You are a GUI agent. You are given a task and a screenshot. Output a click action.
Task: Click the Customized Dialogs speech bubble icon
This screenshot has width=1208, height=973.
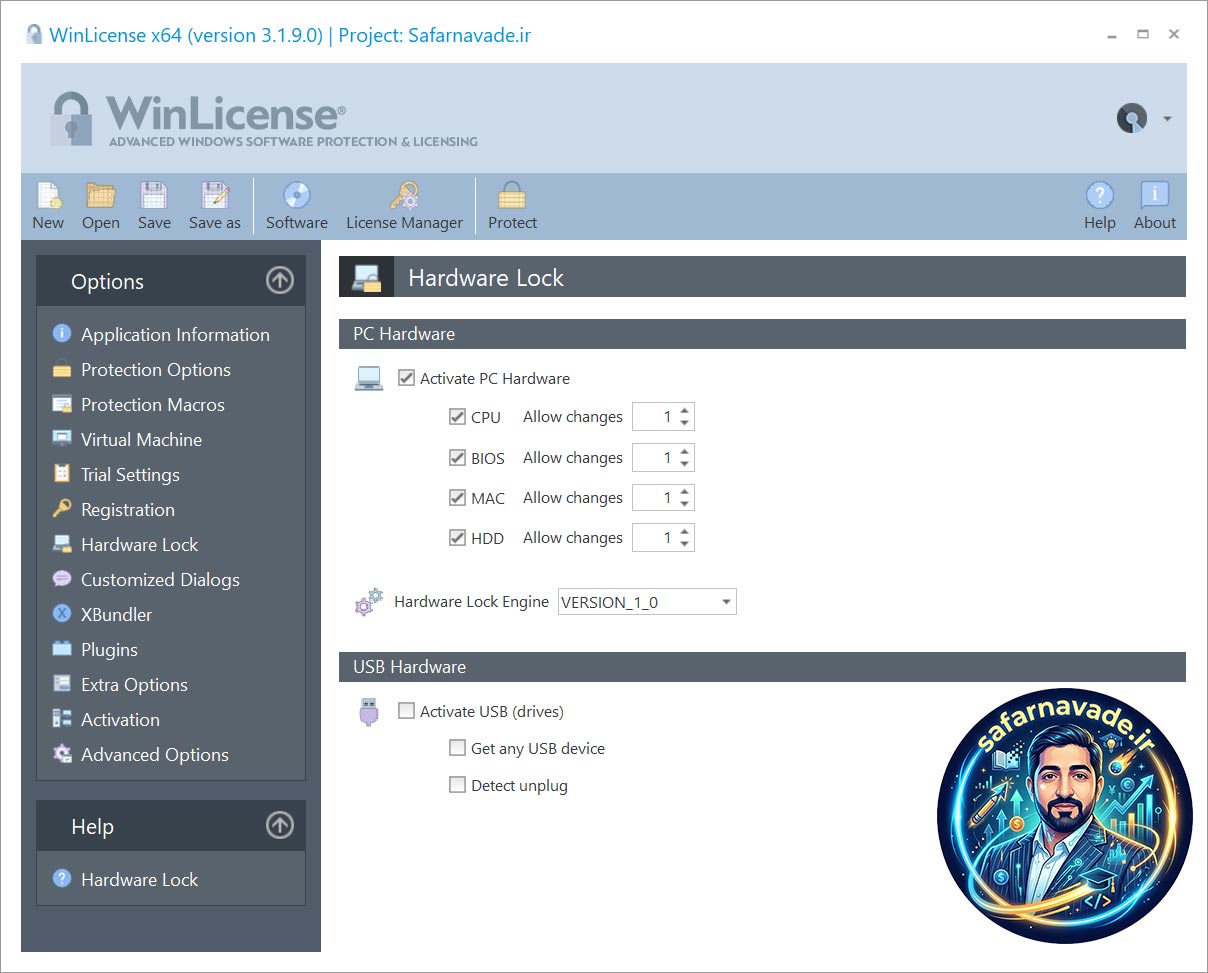pos(62,579)
